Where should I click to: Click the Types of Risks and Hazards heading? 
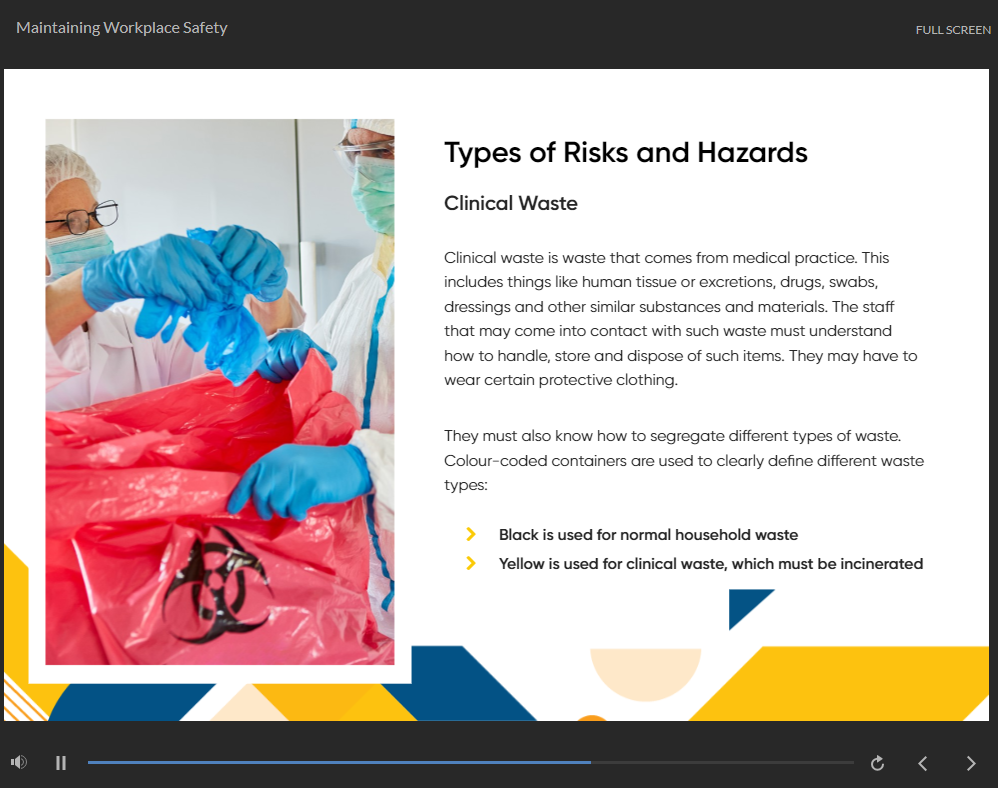click(626, 153)
